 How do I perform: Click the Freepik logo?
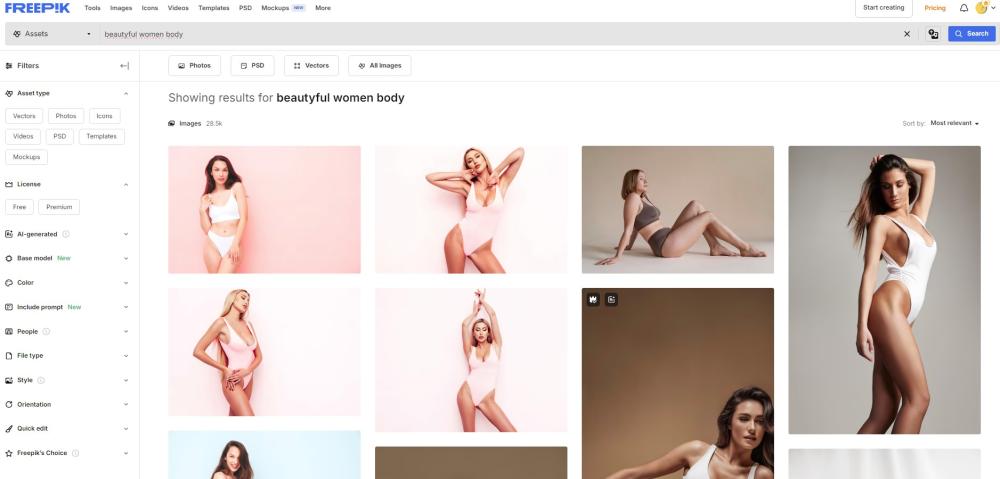[37, 8]
